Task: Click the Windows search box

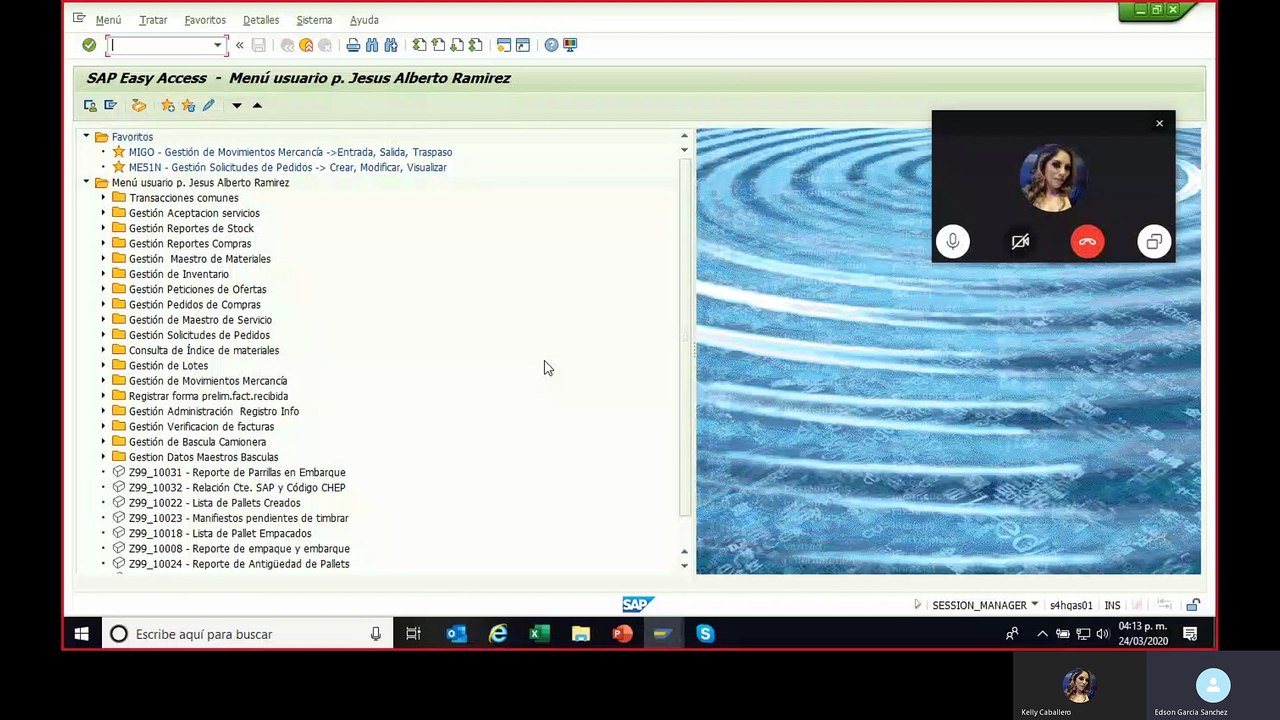Action: 246,634
